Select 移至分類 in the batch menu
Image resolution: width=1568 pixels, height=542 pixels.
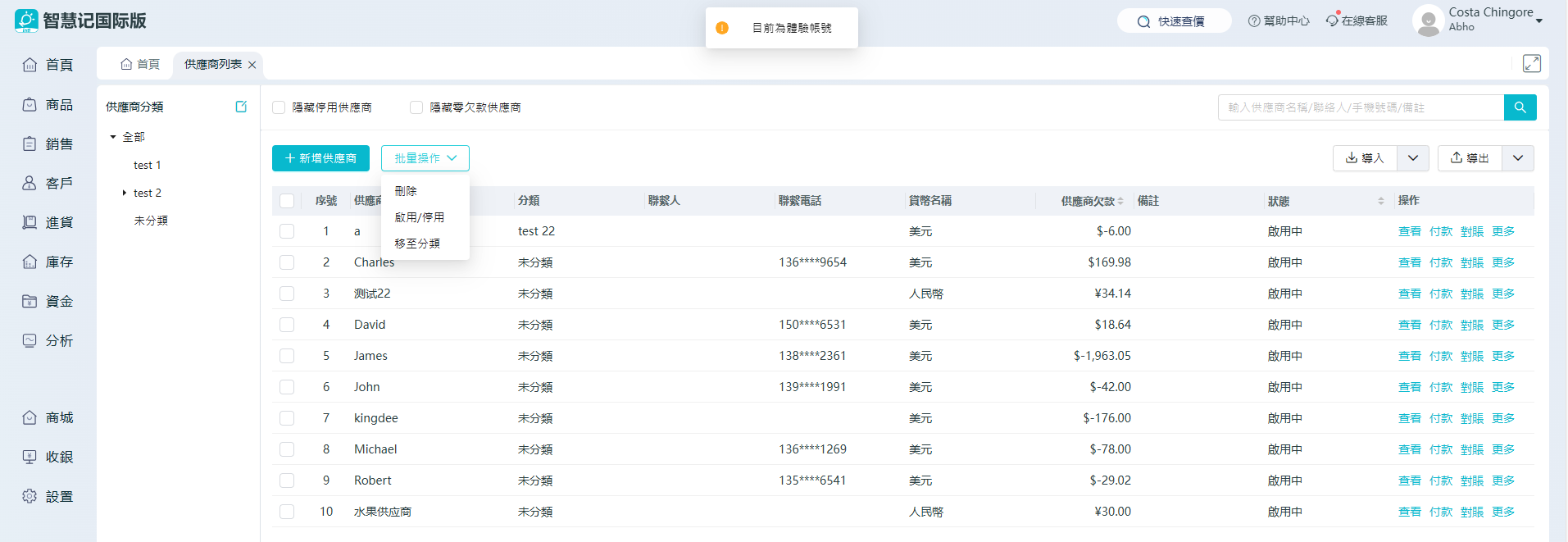coord(417,244)
